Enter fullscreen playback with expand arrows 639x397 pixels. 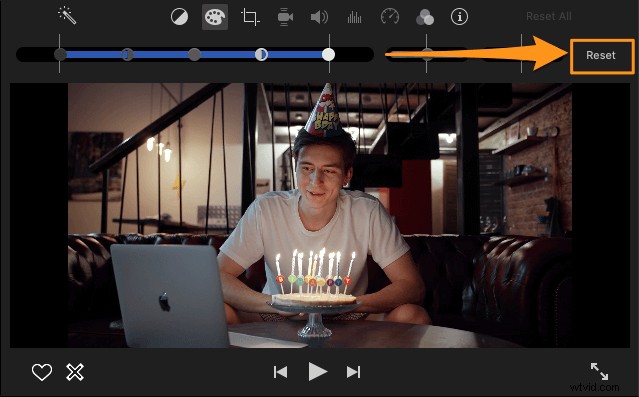tap(599, 371)
